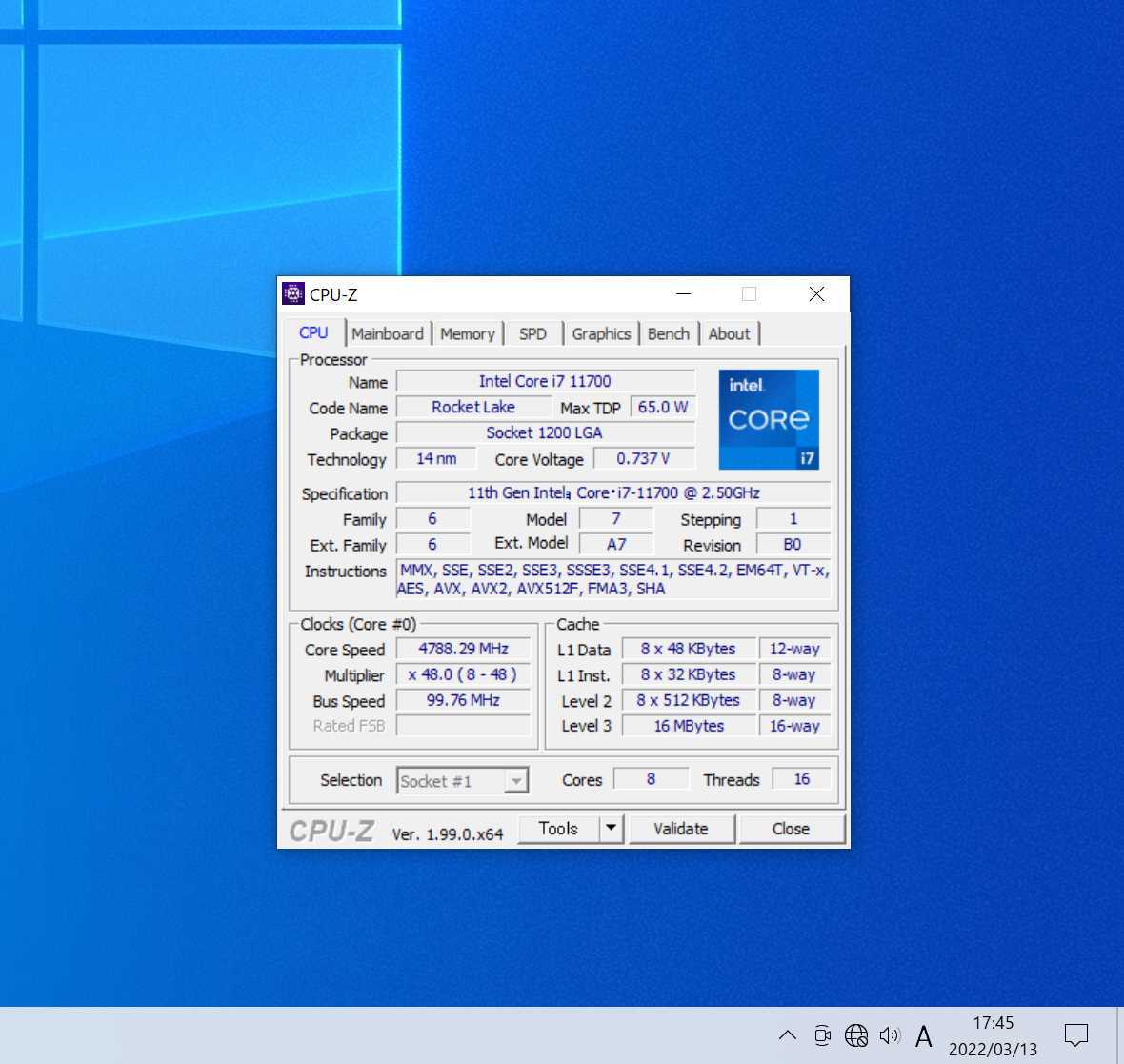
Task: Click the Bus Speed value '99.76 MHz'
Action: click(x=463, y=700)
